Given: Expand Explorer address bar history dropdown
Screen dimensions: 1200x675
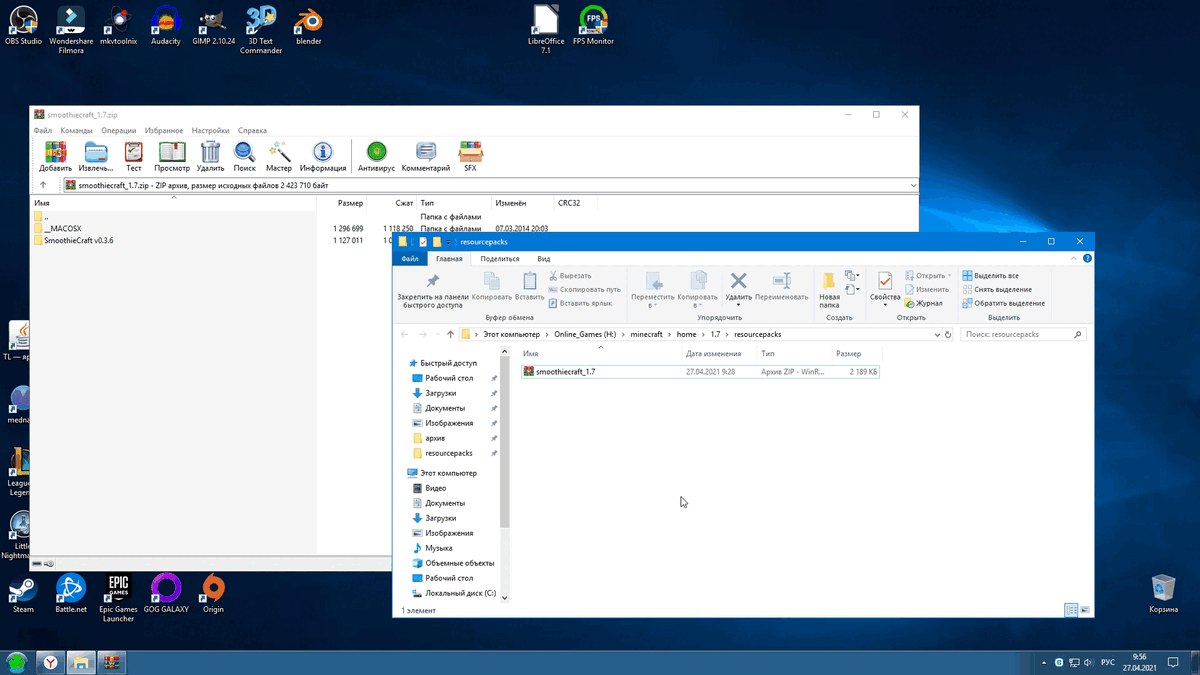Looking at the screenshot, I should tap(937, 334).
